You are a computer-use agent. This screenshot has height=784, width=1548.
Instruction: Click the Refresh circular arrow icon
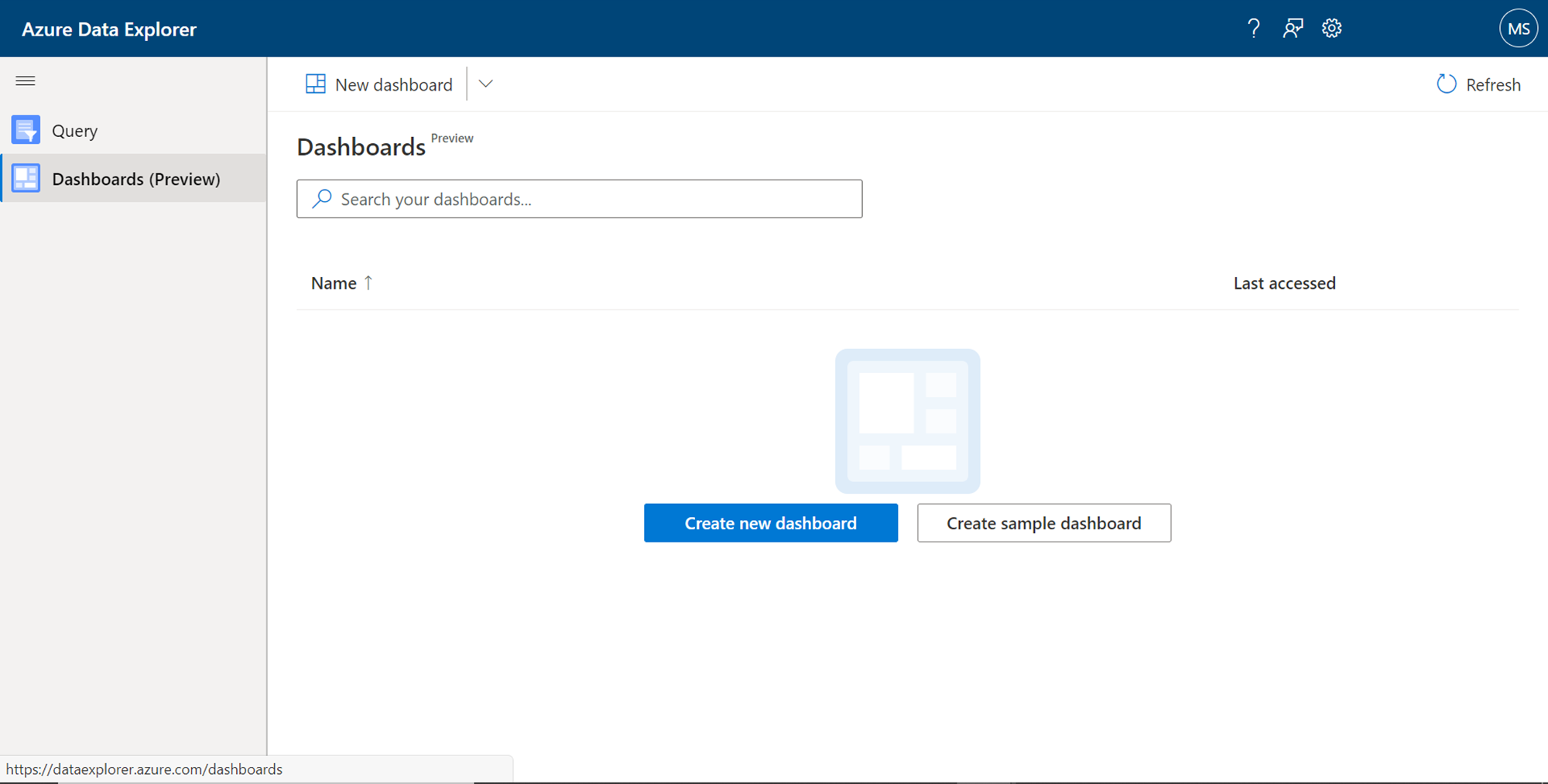click(x=1447, y=84)
